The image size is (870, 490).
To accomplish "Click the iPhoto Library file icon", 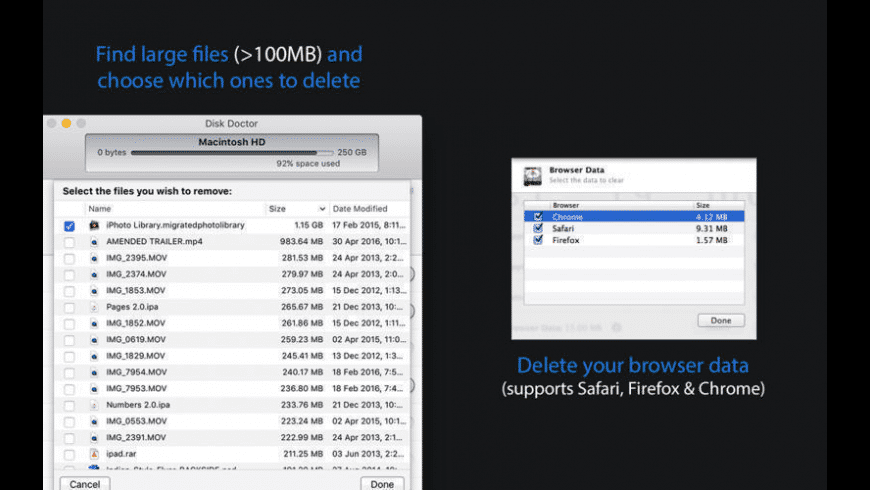I will click(x=94, y=225).
